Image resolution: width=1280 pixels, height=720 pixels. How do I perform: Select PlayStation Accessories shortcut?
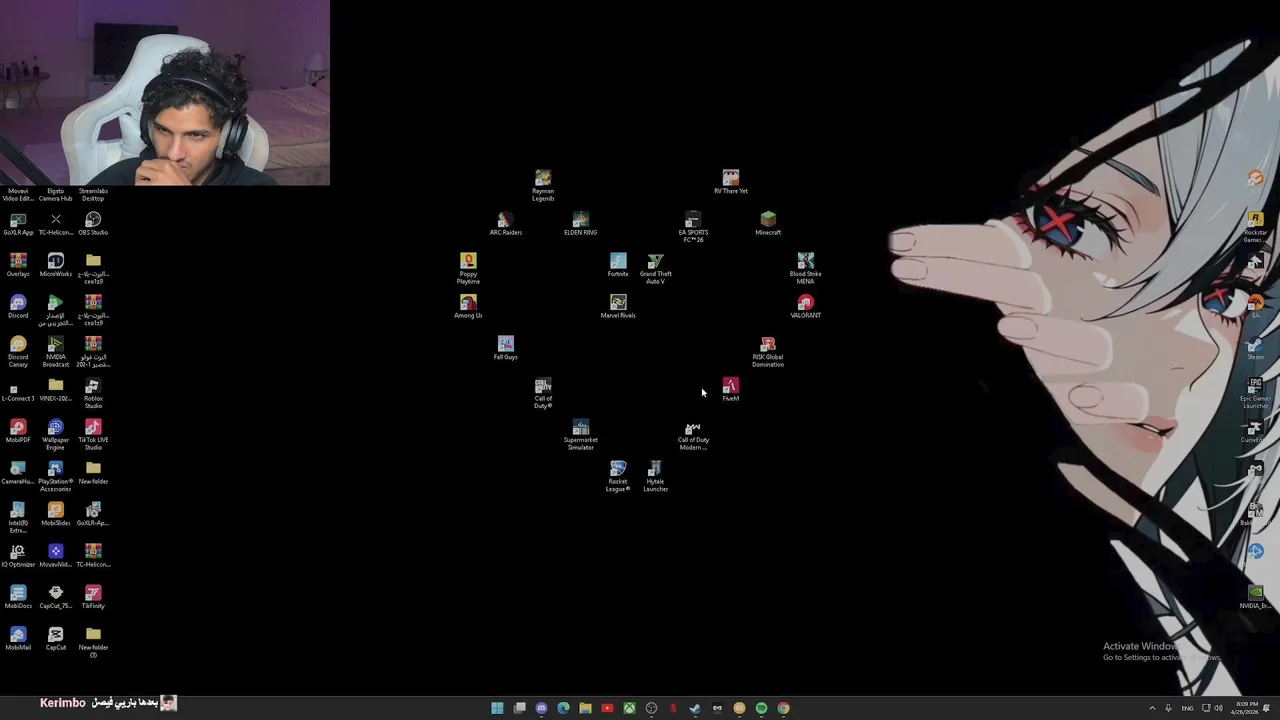56,476
